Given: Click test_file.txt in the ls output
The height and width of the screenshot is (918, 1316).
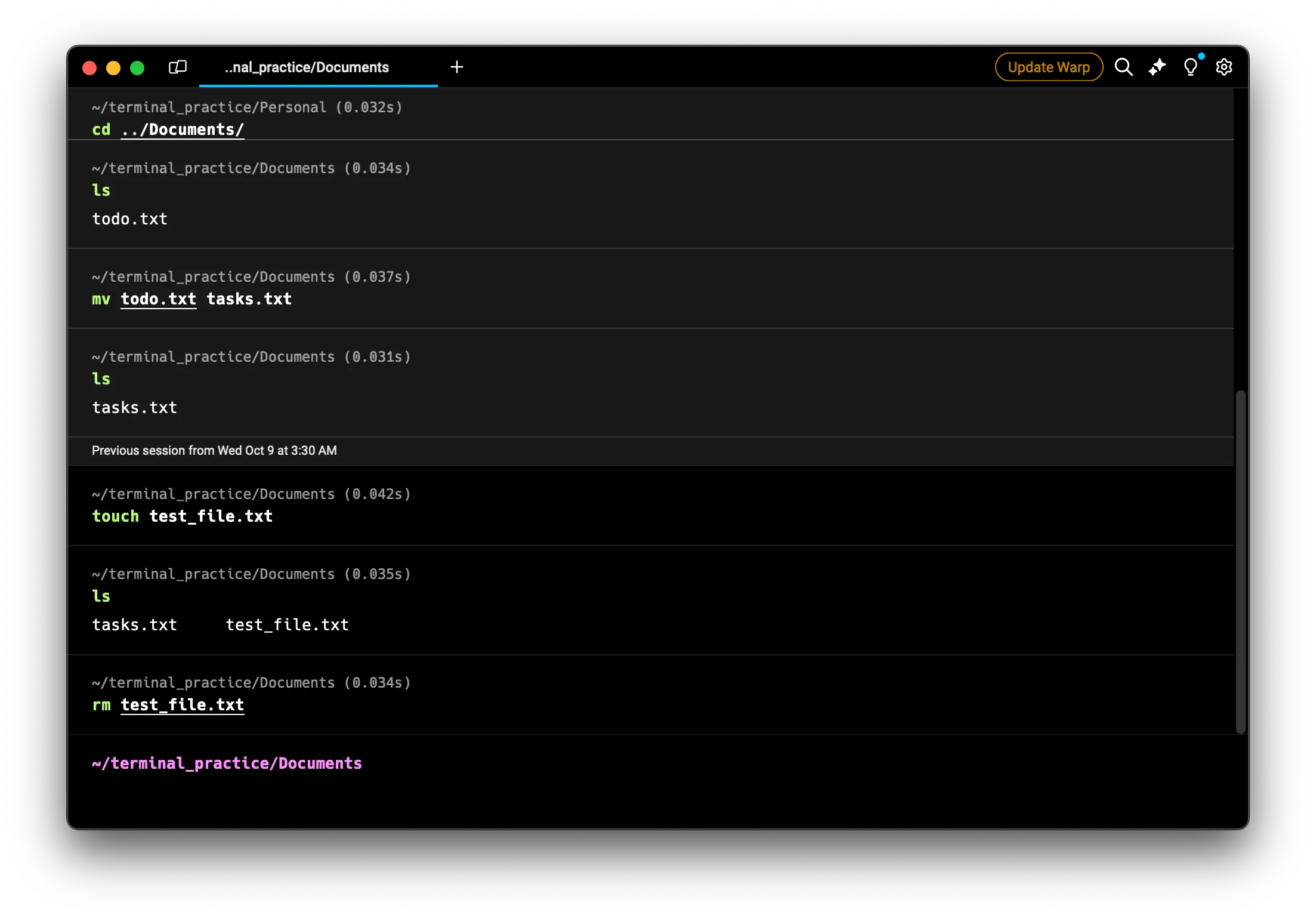Looking at the screenshot, I should click(x=287, y=625).
